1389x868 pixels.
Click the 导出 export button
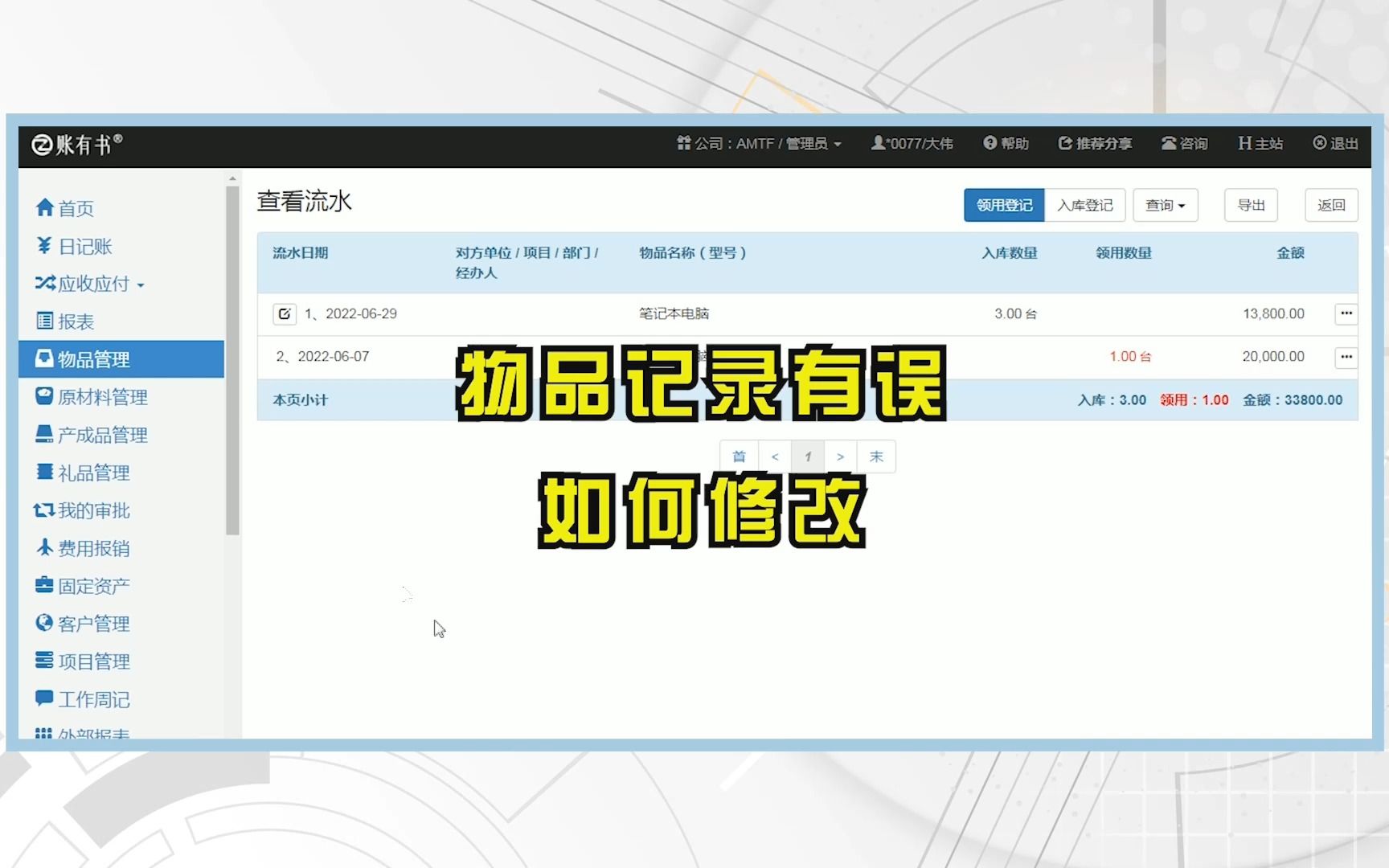pyautogui.click(x=1251, y=205)
